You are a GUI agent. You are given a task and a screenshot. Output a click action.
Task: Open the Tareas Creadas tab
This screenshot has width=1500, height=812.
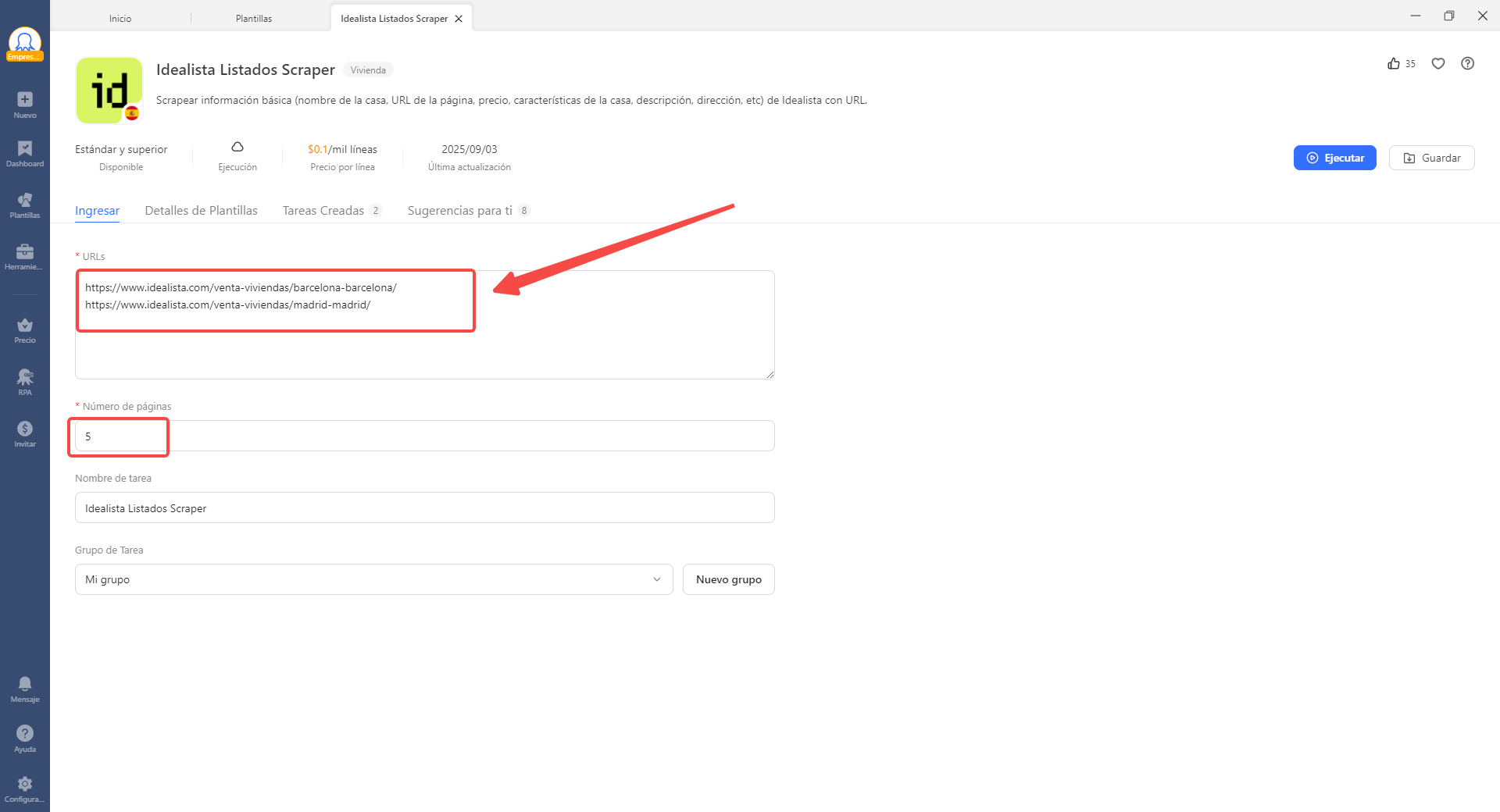[323, 211]
